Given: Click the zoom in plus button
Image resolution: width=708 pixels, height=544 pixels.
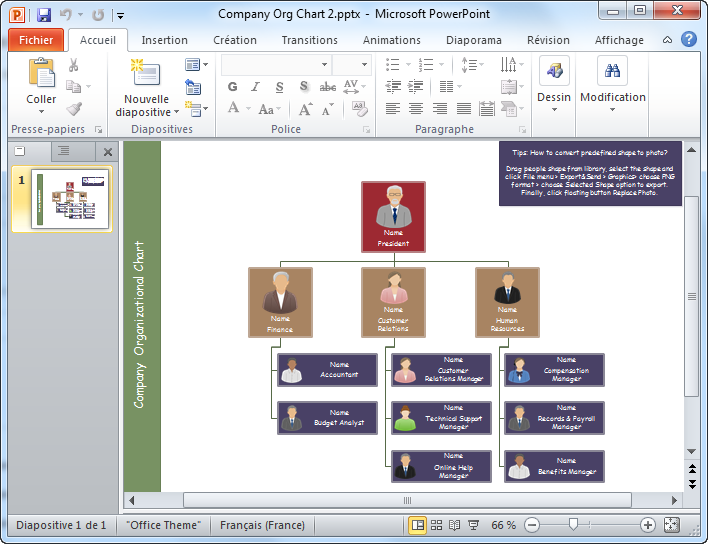Looking at the screenshot, I should pos(647,525).
